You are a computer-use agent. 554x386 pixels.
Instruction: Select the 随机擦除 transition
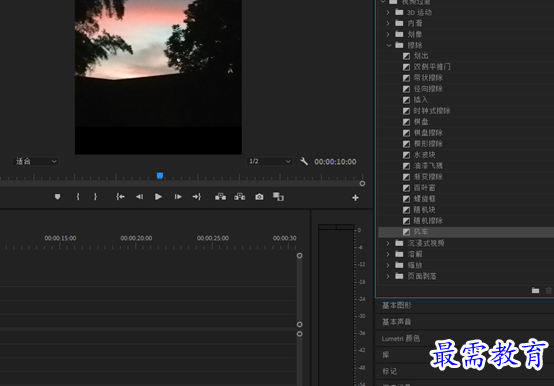pos(428,221)
